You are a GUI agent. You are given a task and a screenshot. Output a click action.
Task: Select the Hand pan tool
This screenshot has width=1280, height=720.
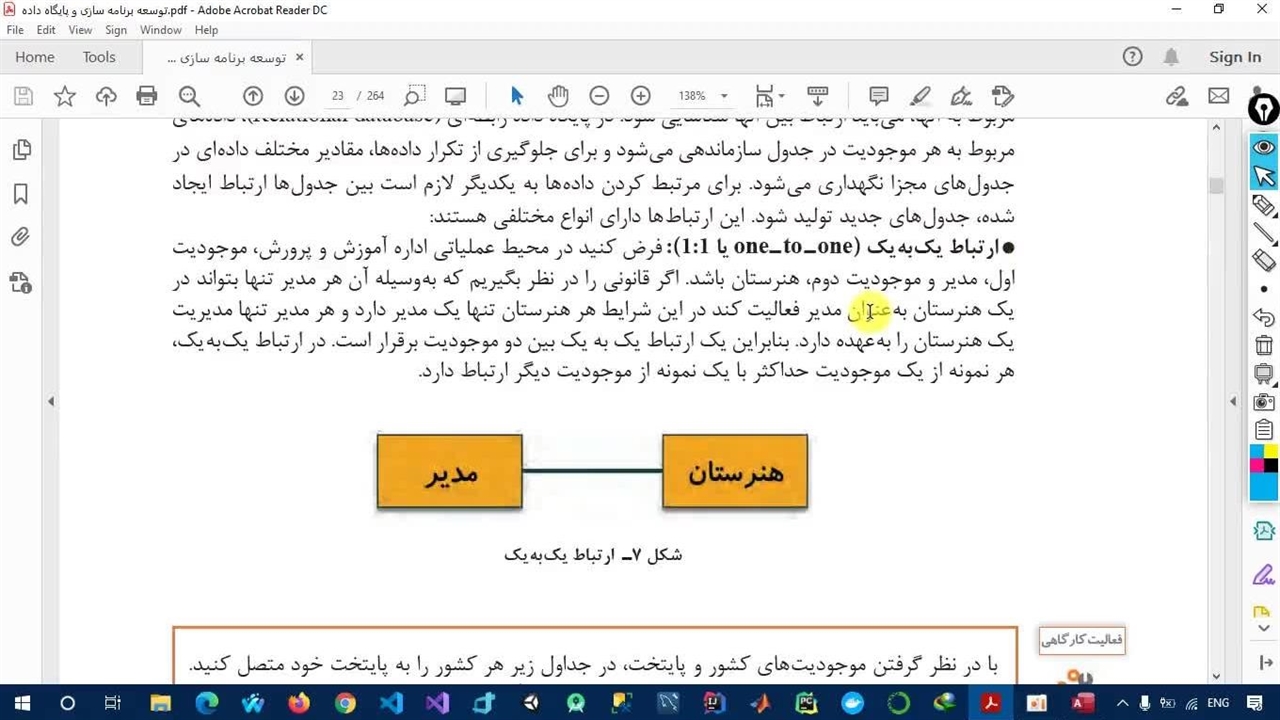point(558,96)
